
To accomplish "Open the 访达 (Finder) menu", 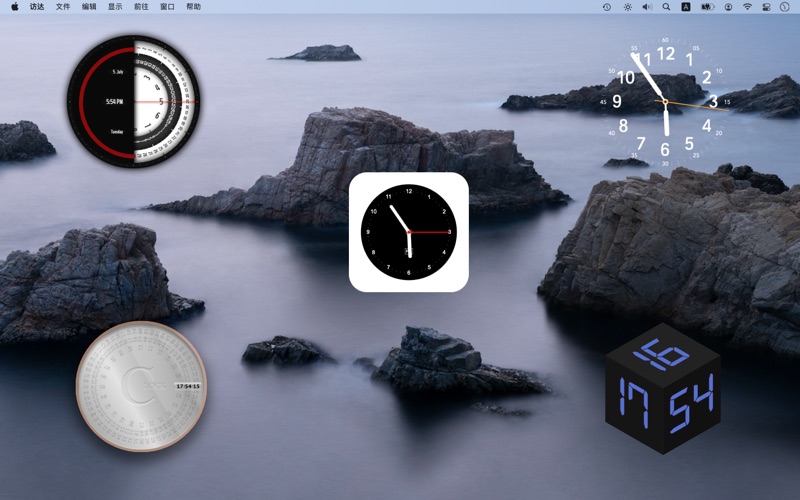I will coord(37,7).
